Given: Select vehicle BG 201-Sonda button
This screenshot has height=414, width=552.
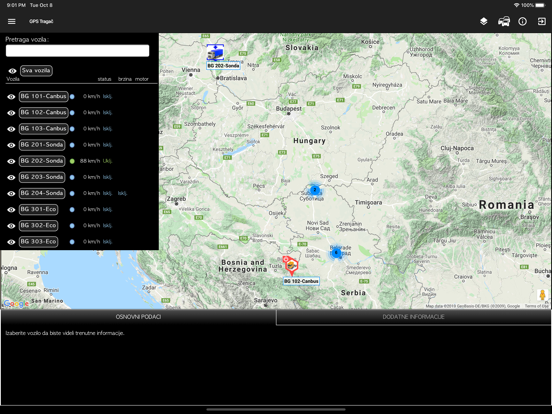Looking at the screenshot, I should [42, 145].
